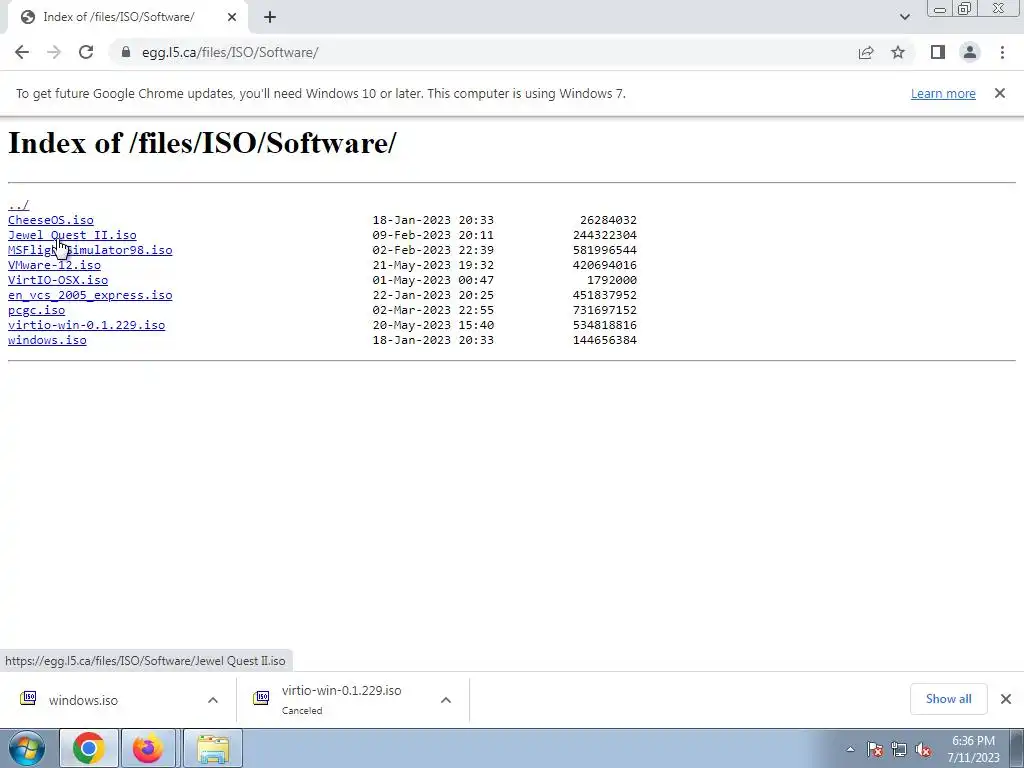Share this page using the share icon

point(866,52)
